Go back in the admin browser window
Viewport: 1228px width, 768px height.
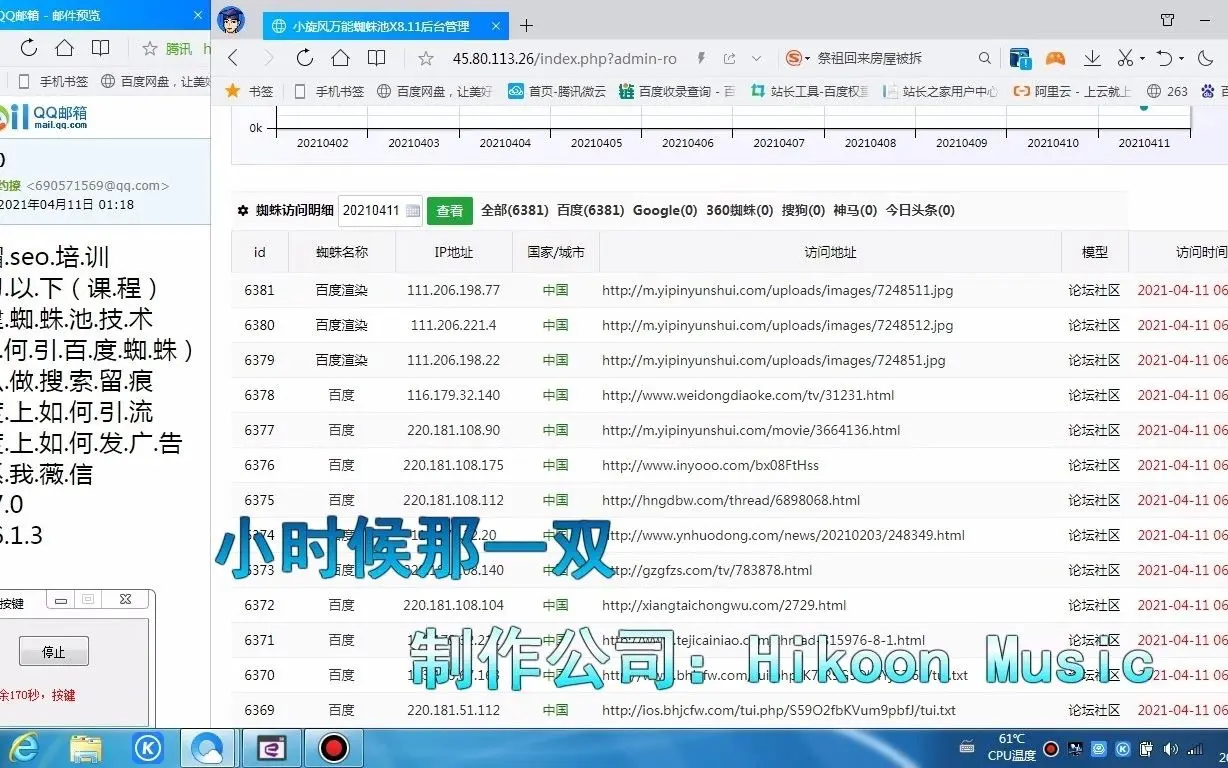click(x=233, y=58)
